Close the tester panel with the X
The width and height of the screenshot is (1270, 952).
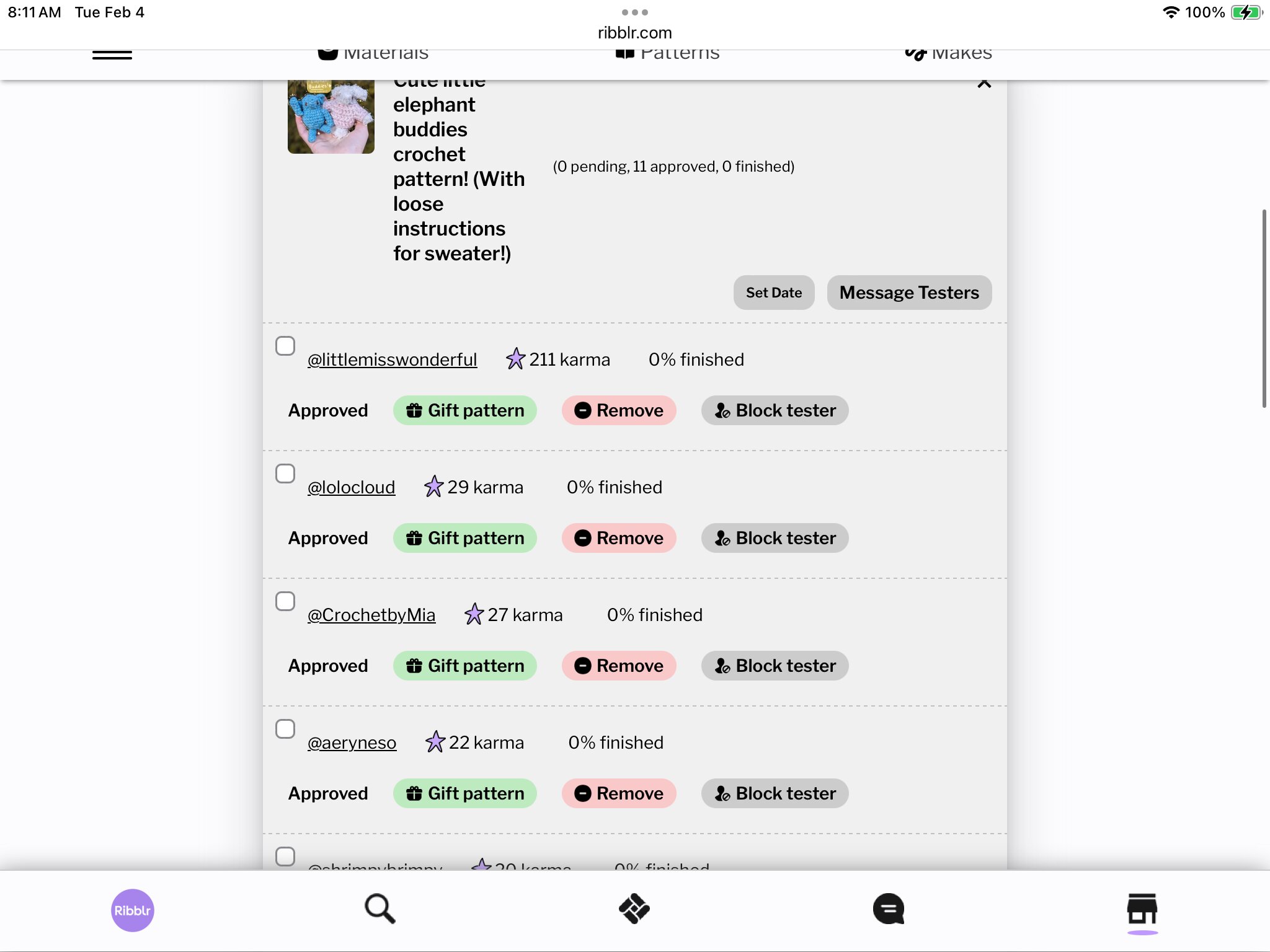point(984,82)
